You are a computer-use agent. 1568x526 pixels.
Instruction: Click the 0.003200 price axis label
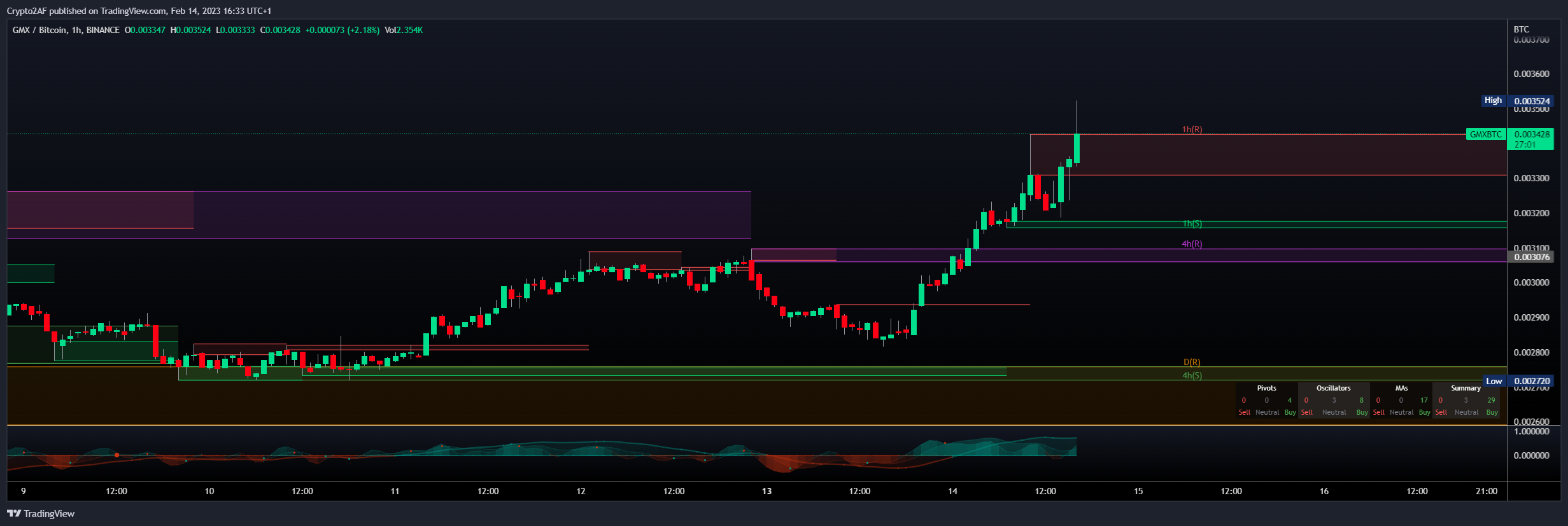(1531, 213)
